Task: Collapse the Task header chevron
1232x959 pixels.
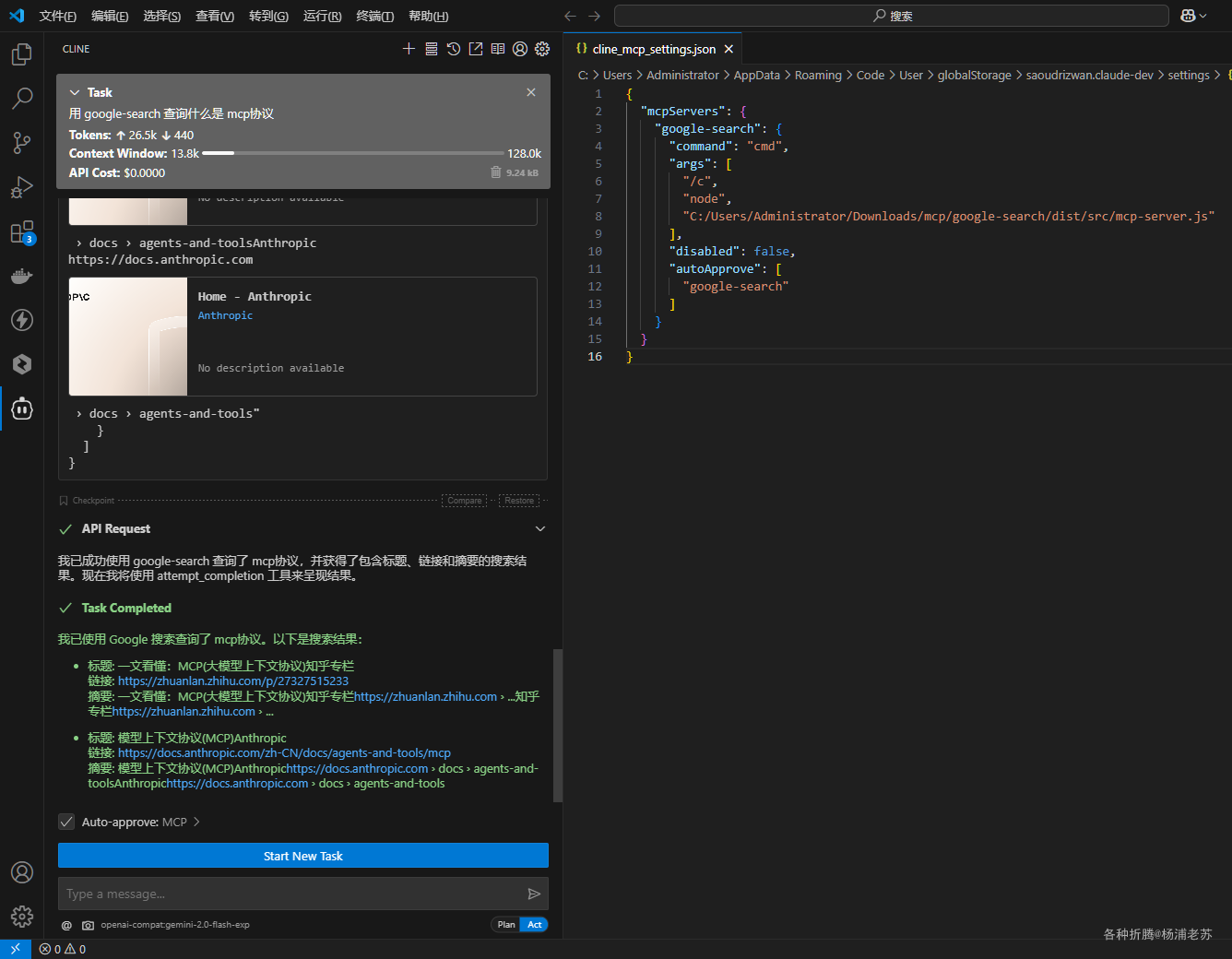Action: [x=75, y=92]
